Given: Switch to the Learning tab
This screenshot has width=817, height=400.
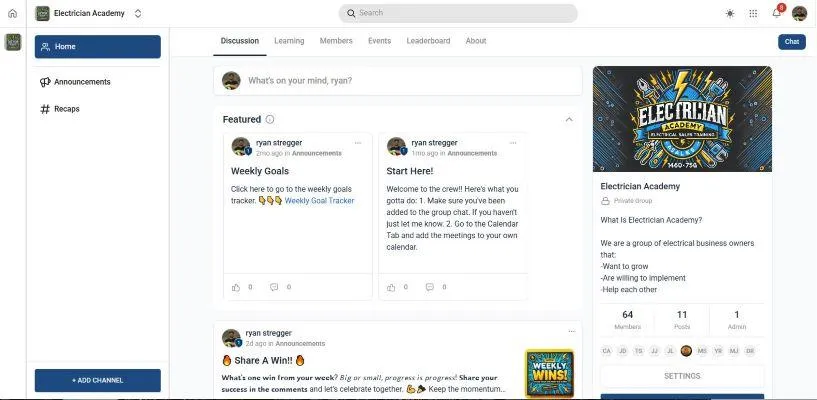Looking at the screenshot, I should [289, 41].
